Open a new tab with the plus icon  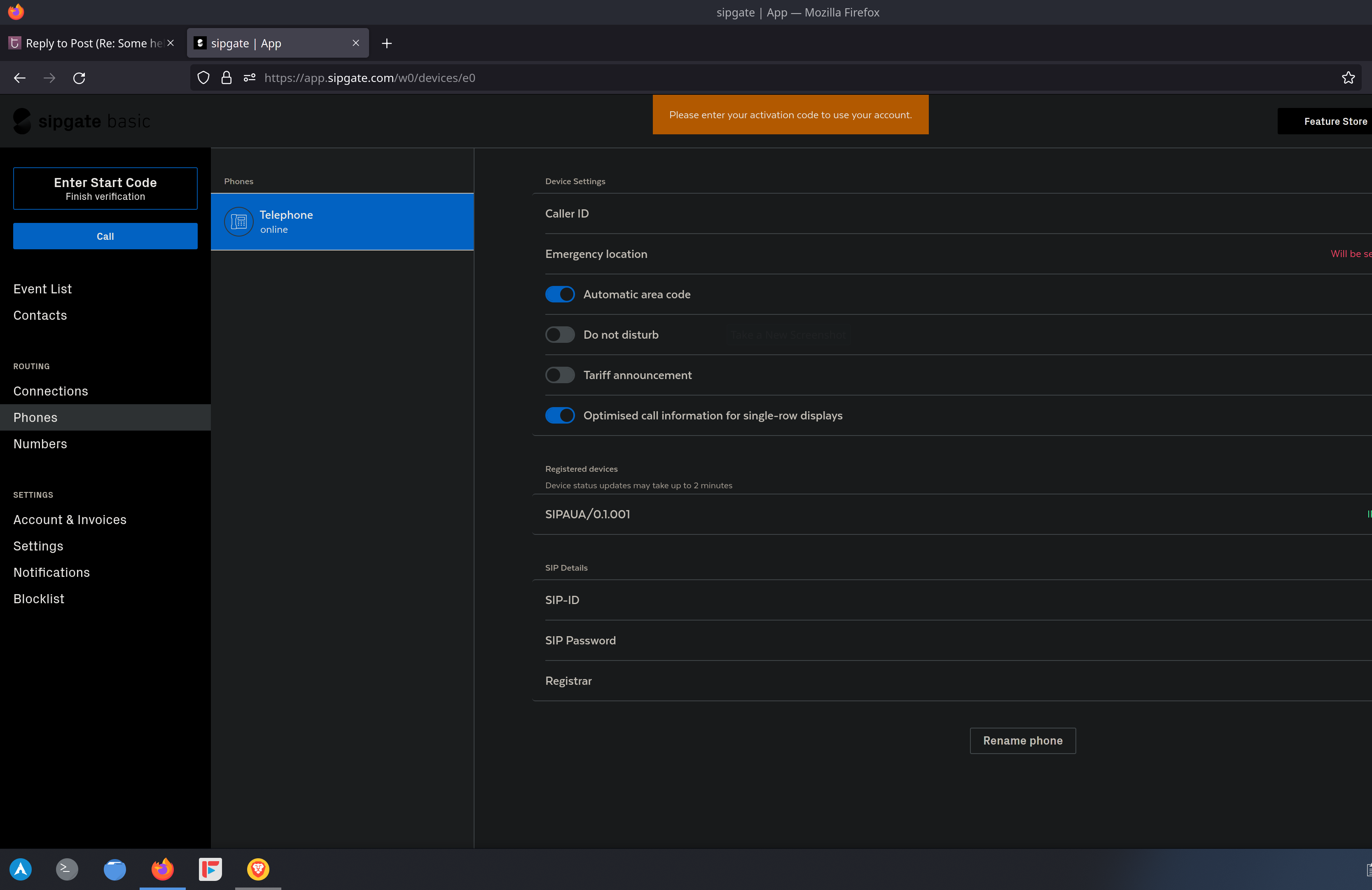[x=387, y=43]
